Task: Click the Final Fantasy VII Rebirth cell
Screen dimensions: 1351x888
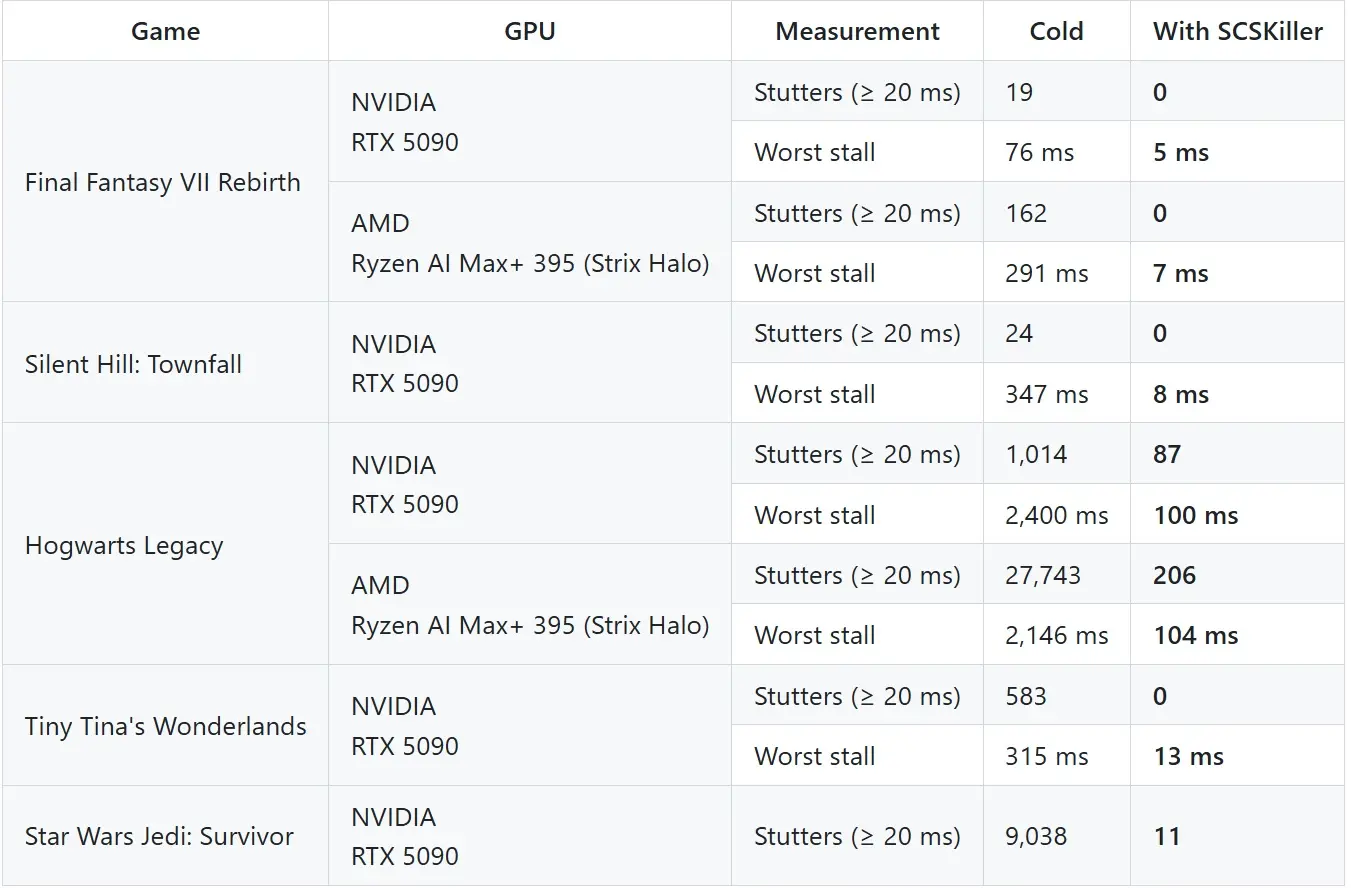Action: pos(163,182)
